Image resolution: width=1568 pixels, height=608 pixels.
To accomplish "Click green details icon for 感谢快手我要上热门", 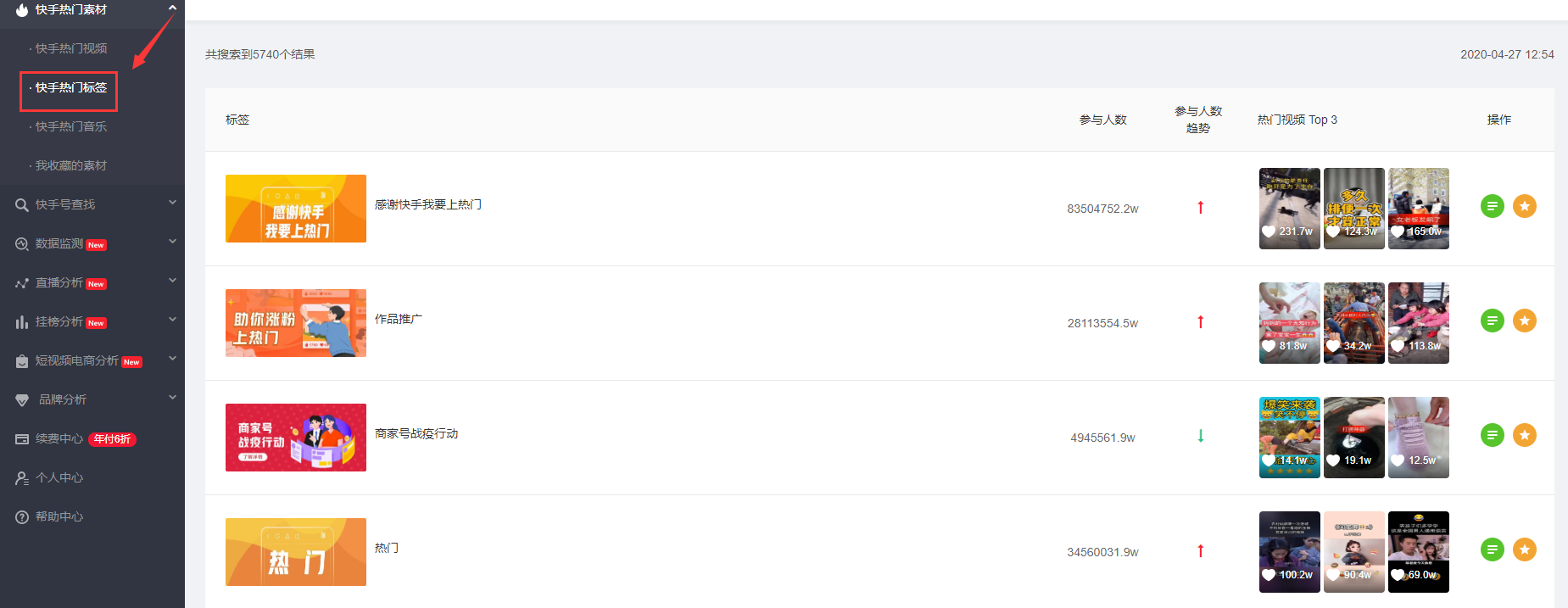I will click(x=1492, y=206).
